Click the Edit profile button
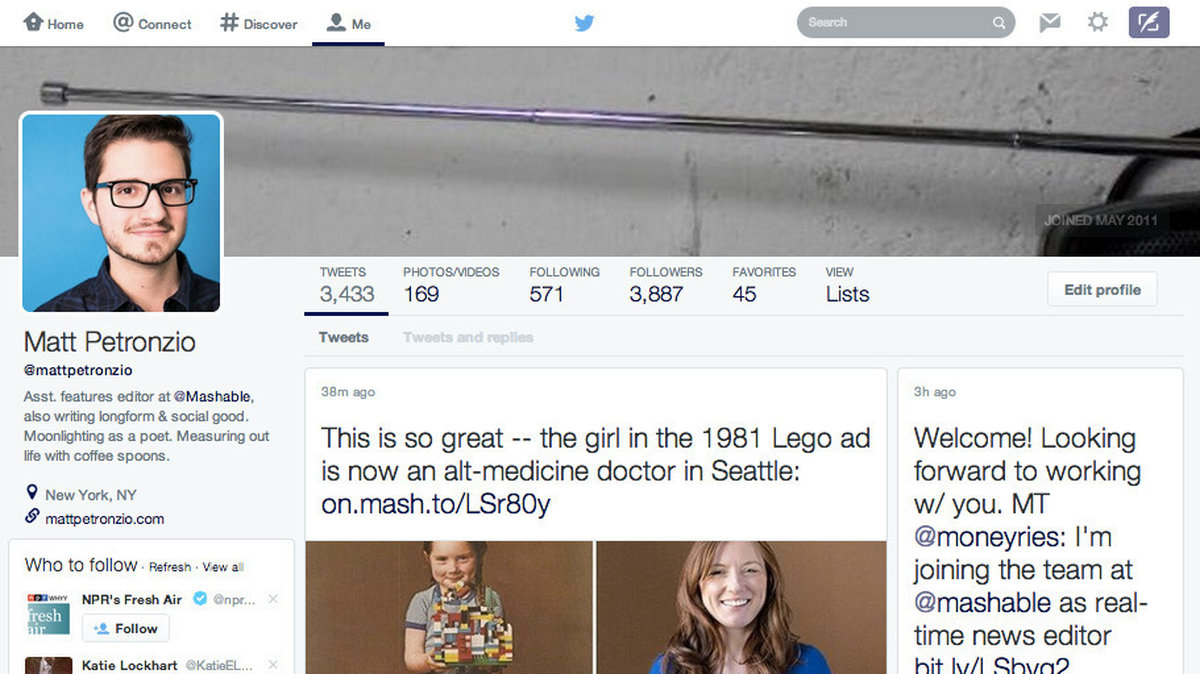The width and height of the screenshot is (1200, 674). [x=1102, y=290]
